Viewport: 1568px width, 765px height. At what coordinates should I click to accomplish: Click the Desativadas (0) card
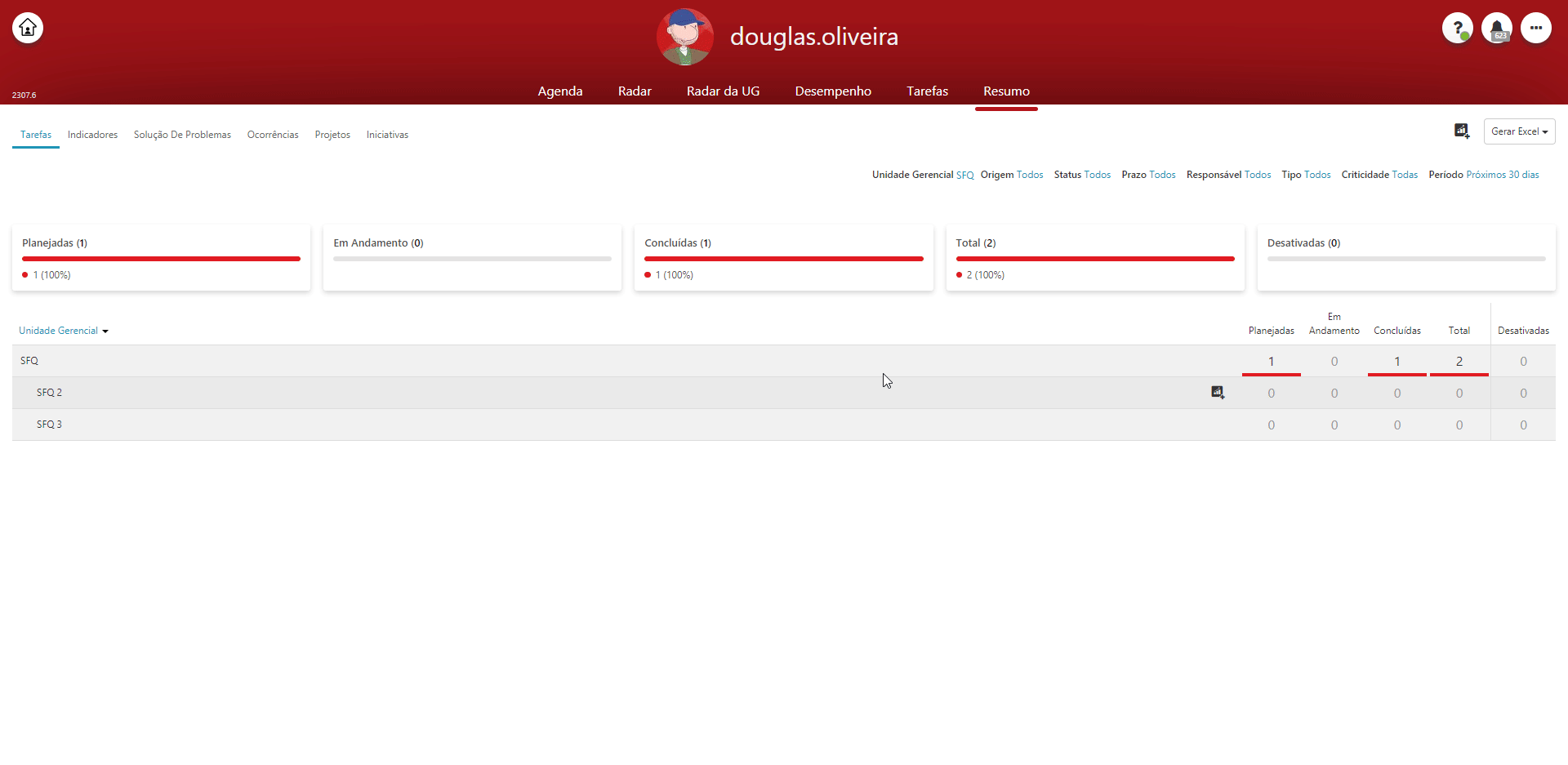(x=1406, y=258)
